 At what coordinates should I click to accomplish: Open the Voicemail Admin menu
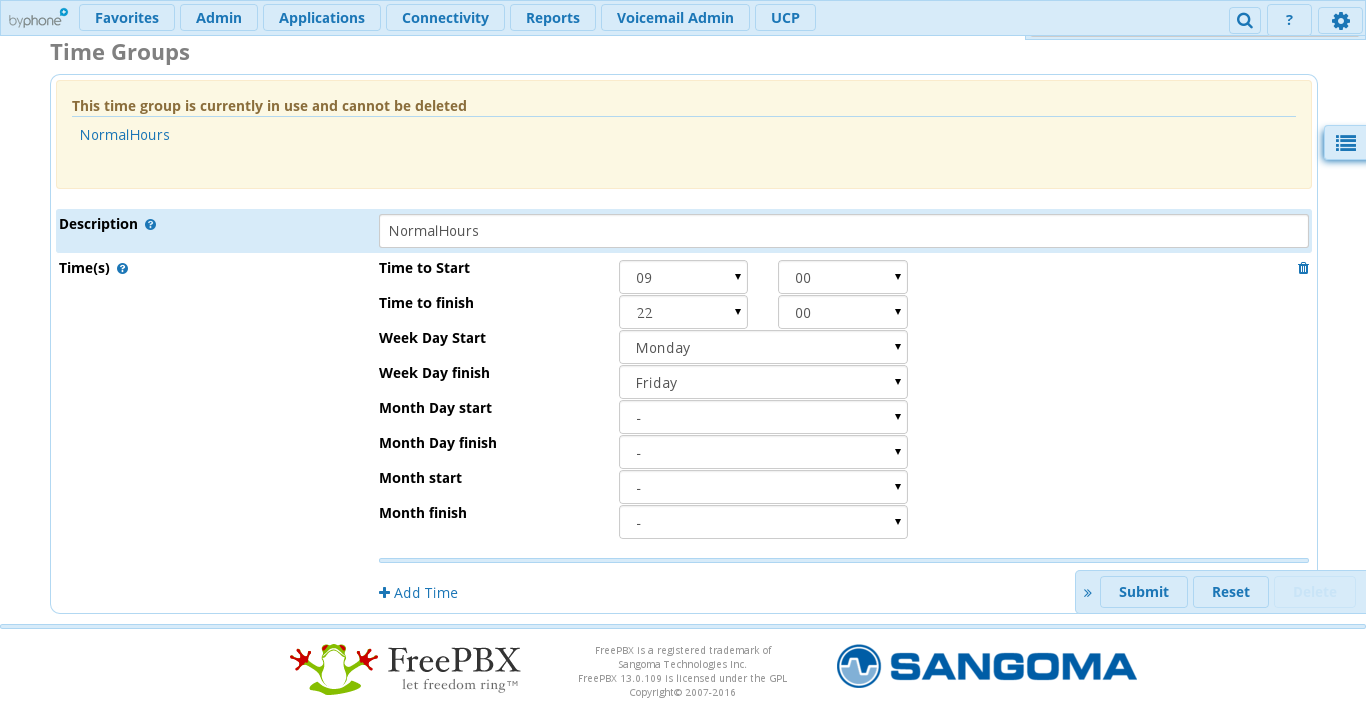tap(675, 18)
